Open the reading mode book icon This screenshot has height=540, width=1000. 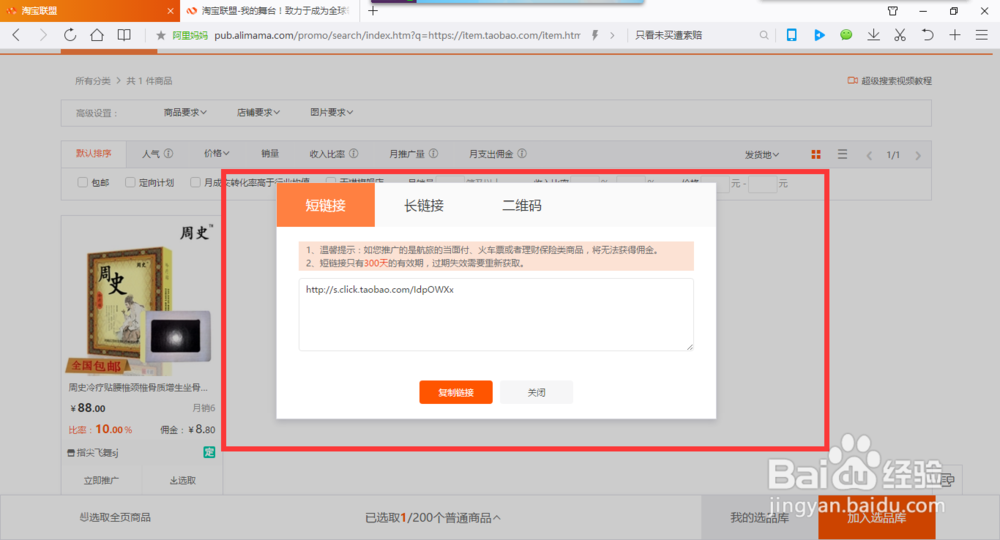(x=124, y=35)
